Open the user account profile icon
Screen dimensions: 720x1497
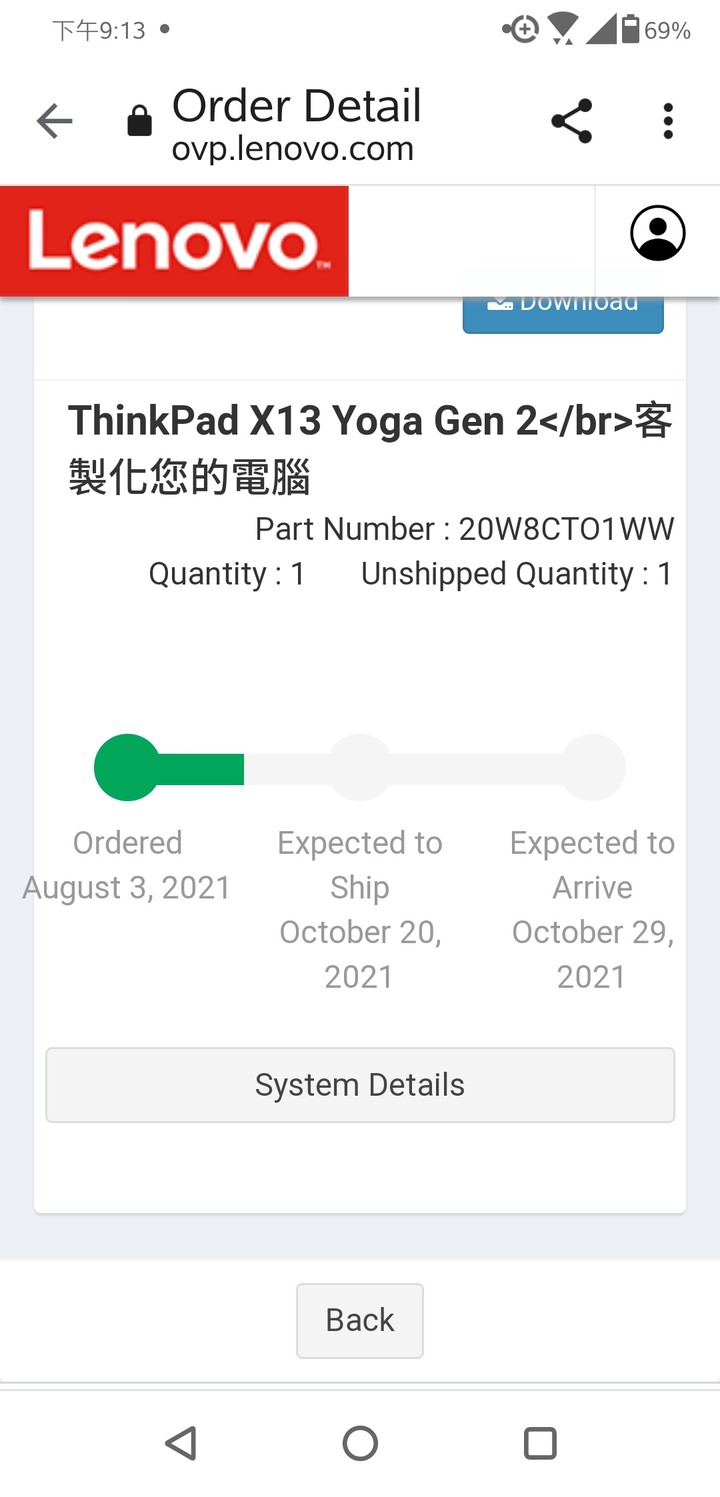[657, 234]
